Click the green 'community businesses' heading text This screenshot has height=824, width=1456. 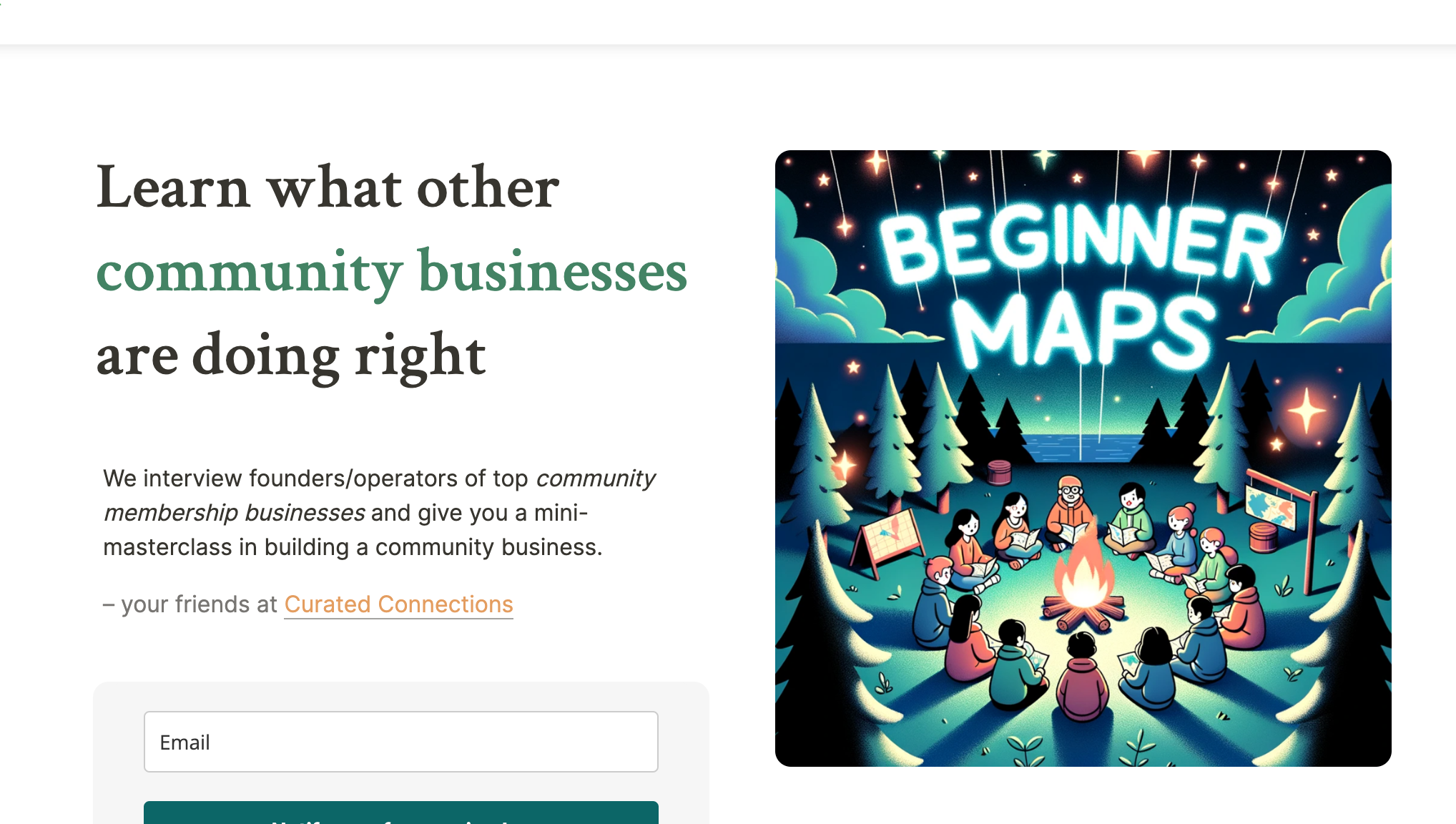pos(392,274)
